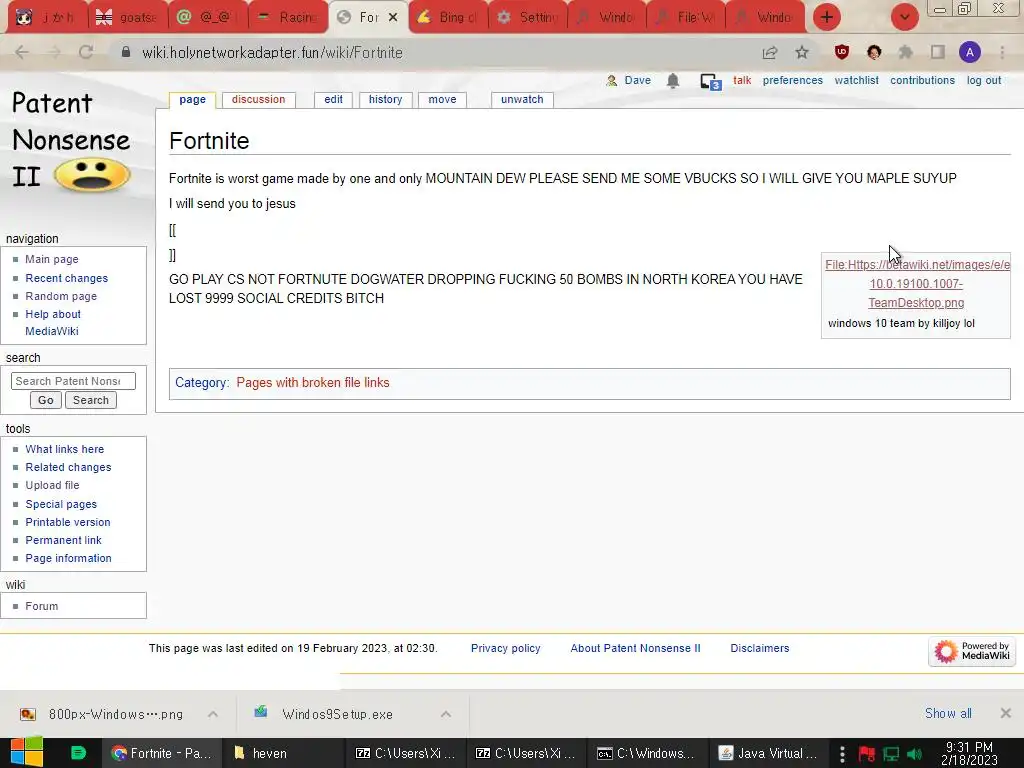Open the watchlist link
1024x768 pixels.
click(856, 80)
